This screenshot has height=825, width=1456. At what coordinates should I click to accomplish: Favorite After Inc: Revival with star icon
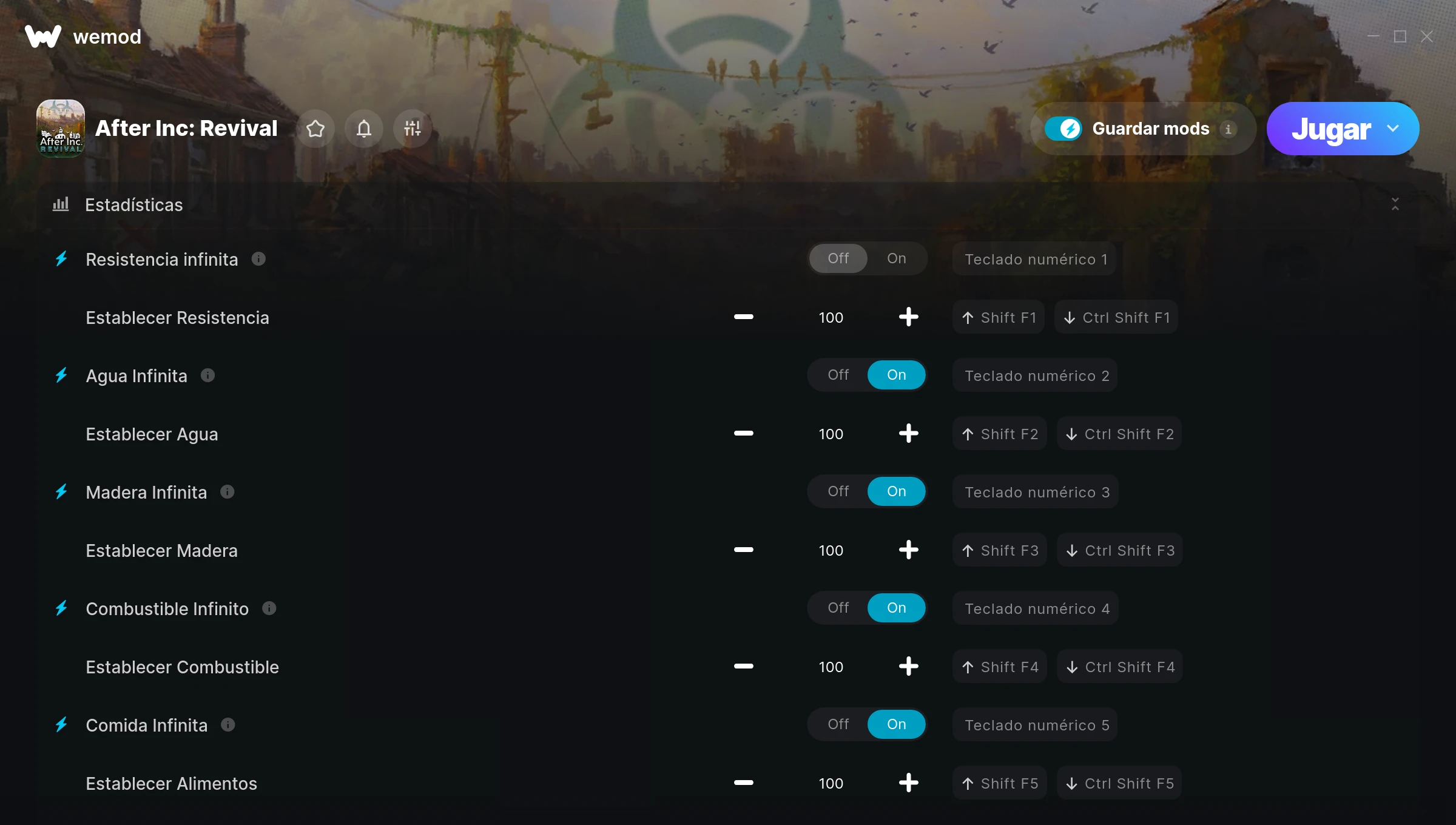click(315, 129)
